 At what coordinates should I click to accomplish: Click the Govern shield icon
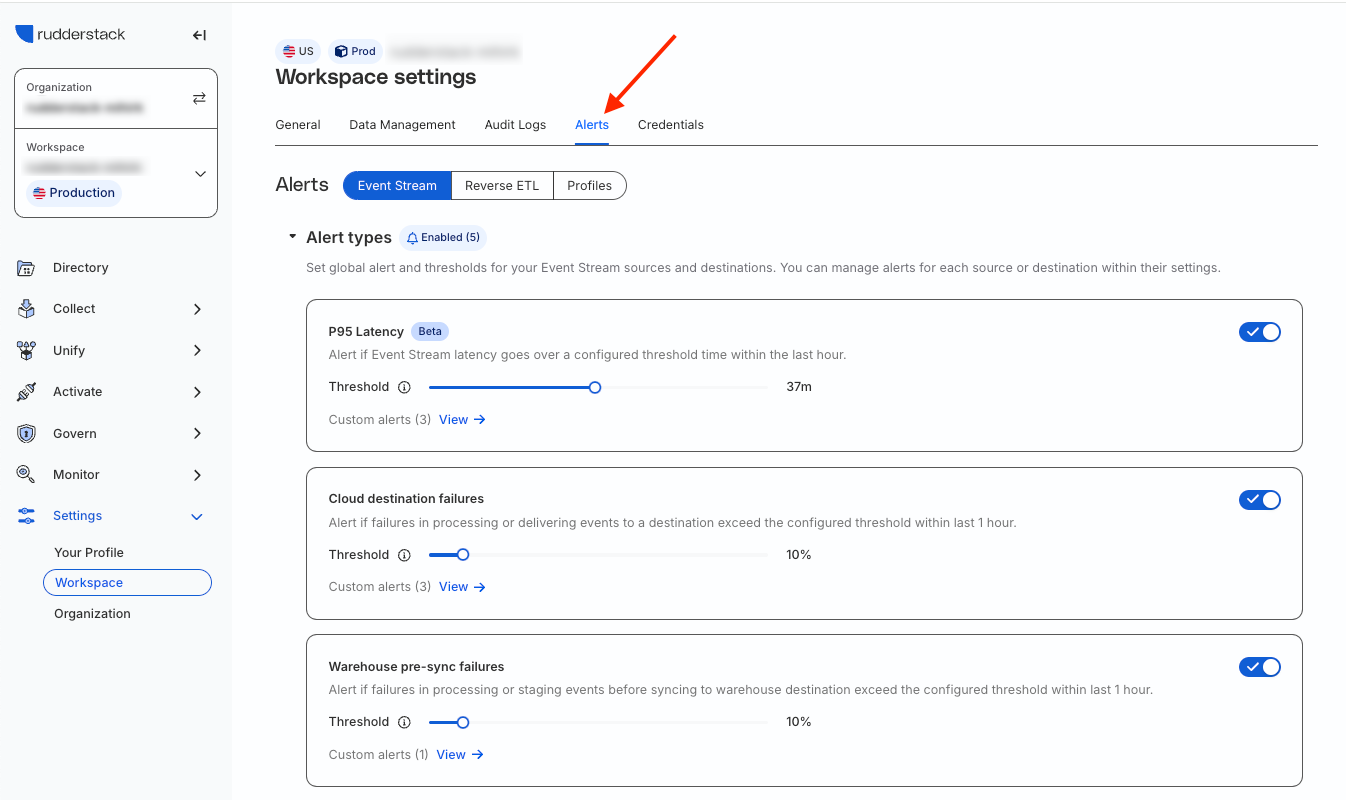(27, 434)
